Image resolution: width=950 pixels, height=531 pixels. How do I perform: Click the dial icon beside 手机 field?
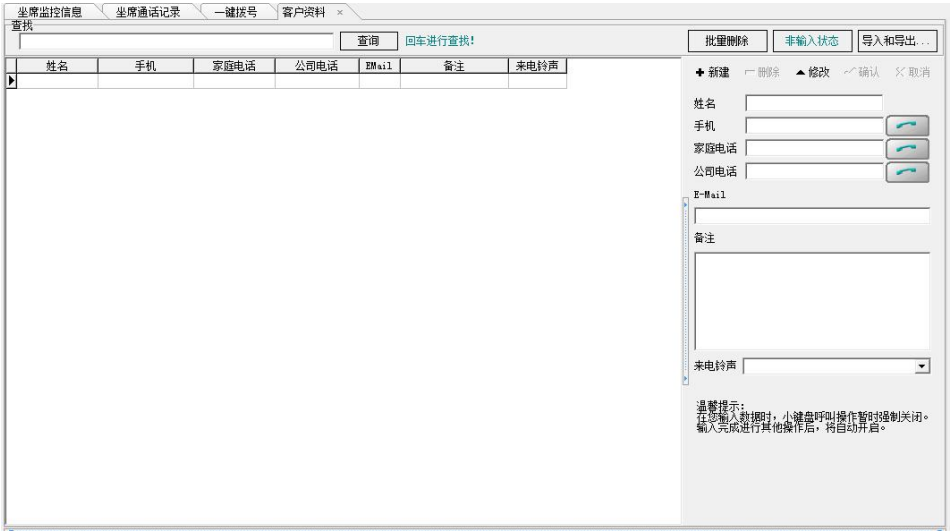point(907,126)
